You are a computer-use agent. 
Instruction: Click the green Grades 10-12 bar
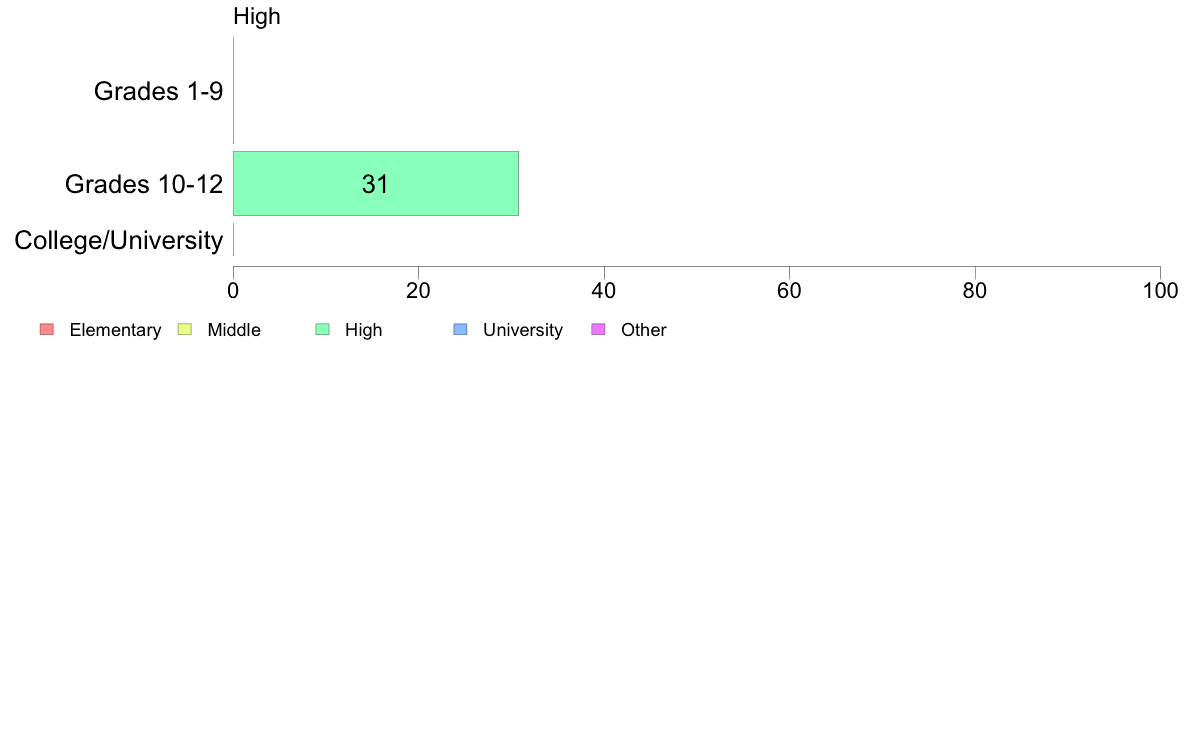click(376, 183)
